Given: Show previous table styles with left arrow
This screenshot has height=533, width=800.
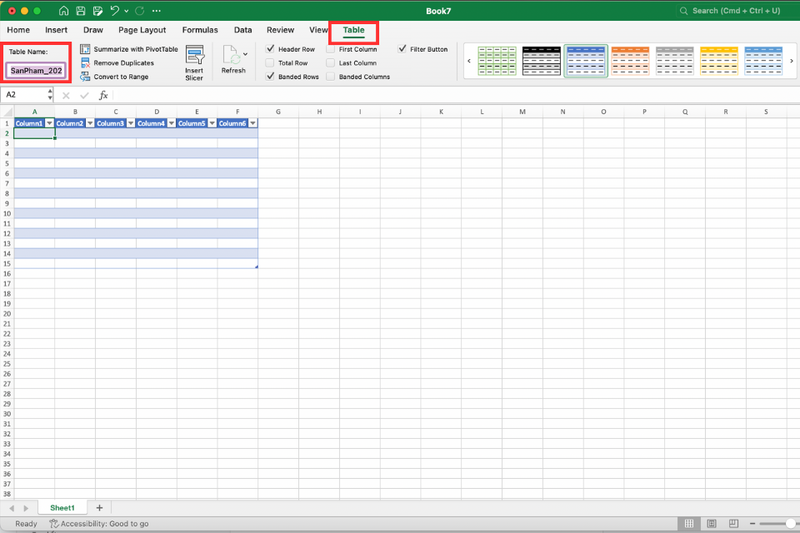Looking at the screenshot, I should click(x=469, y=61).
